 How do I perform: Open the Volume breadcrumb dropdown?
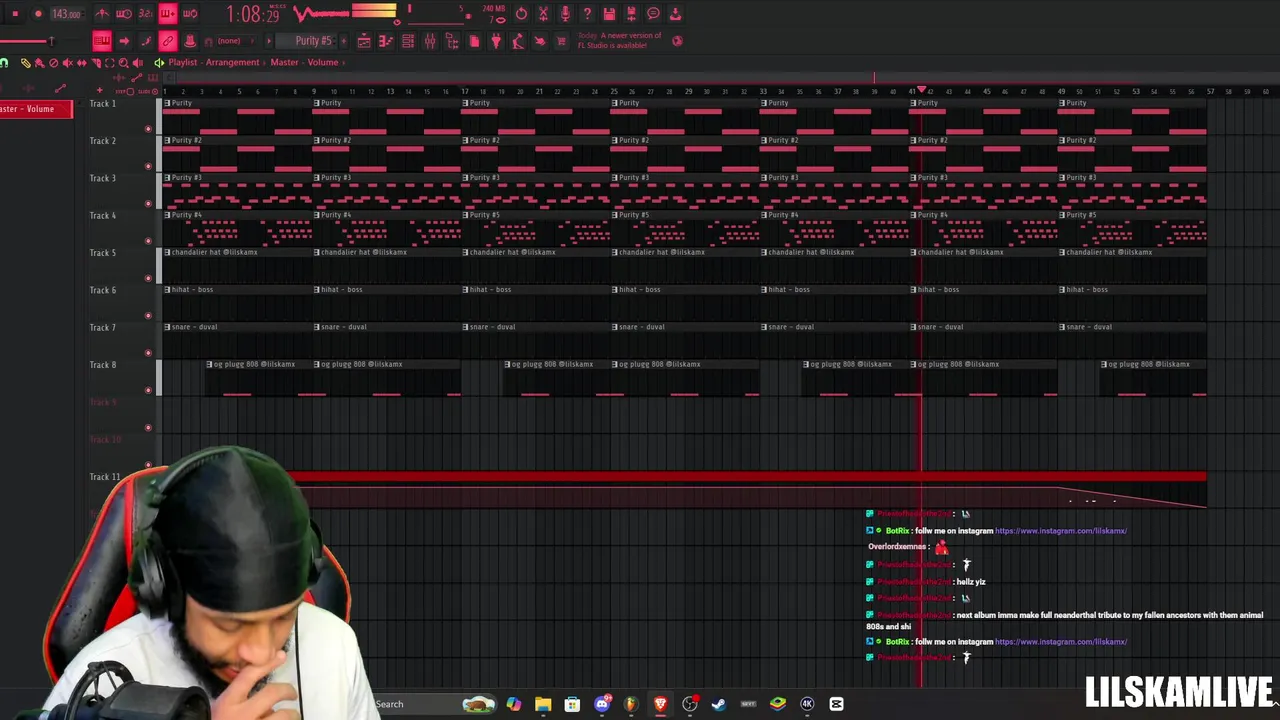(x=322, y=62)
